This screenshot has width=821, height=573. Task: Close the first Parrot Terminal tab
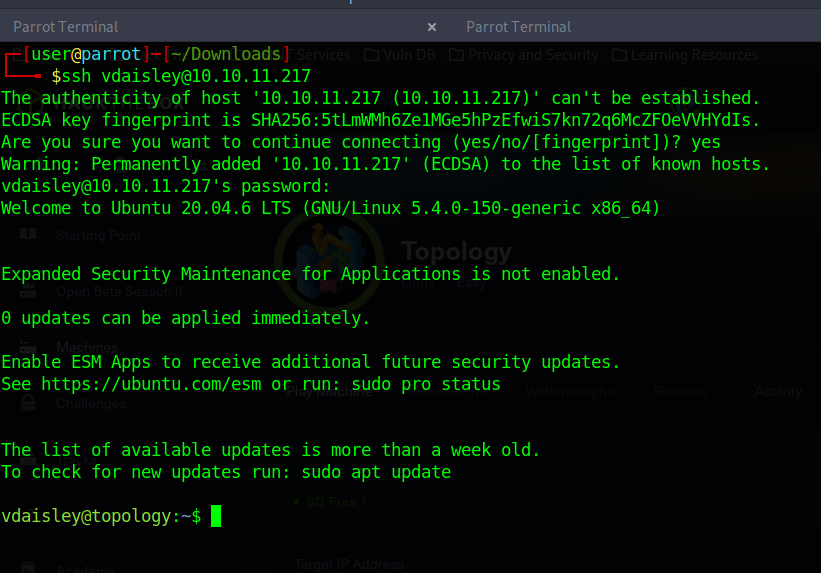pyautogui.click(x=432, y=27)
